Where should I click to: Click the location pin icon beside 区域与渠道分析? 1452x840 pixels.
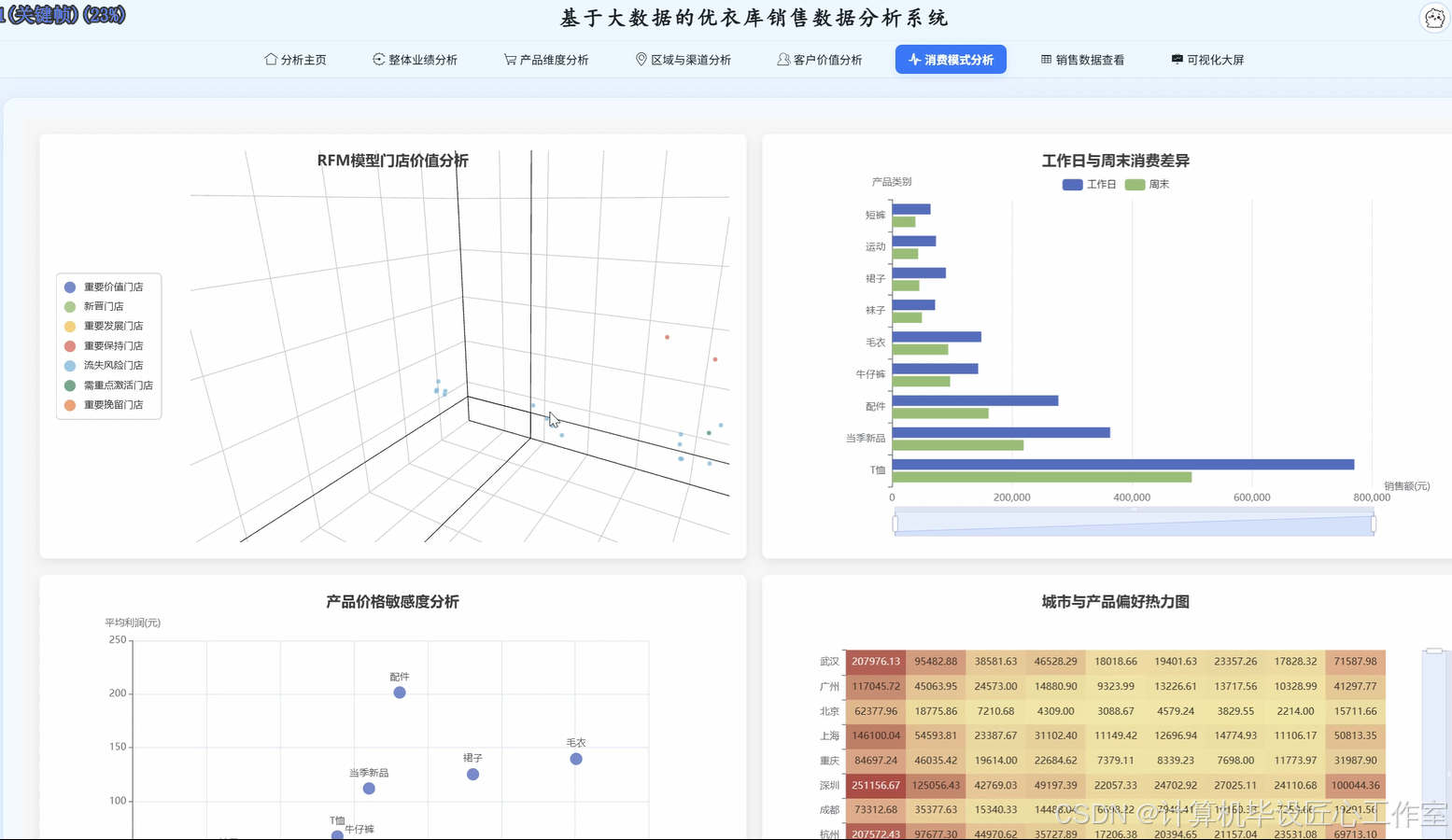tap(641, 59)
